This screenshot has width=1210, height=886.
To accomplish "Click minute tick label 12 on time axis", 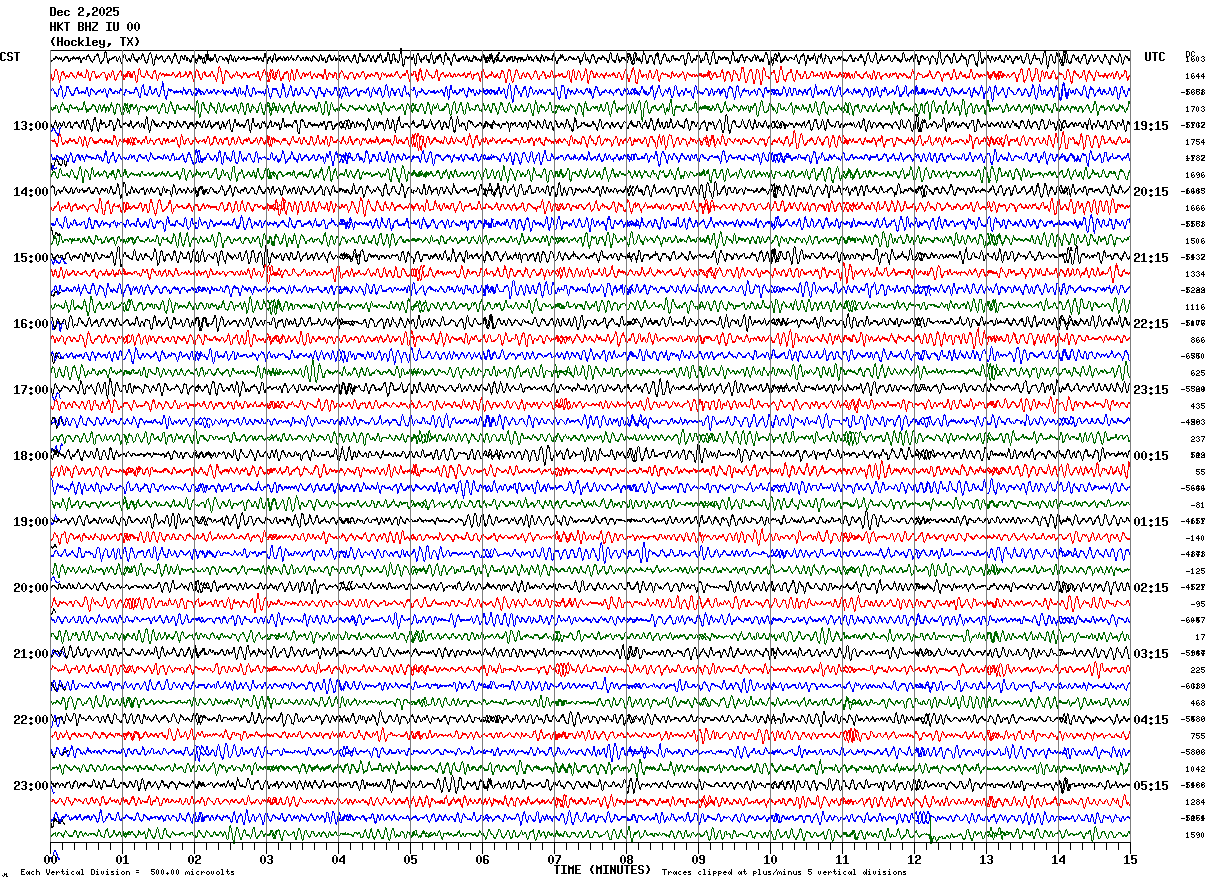I will 914,859.
